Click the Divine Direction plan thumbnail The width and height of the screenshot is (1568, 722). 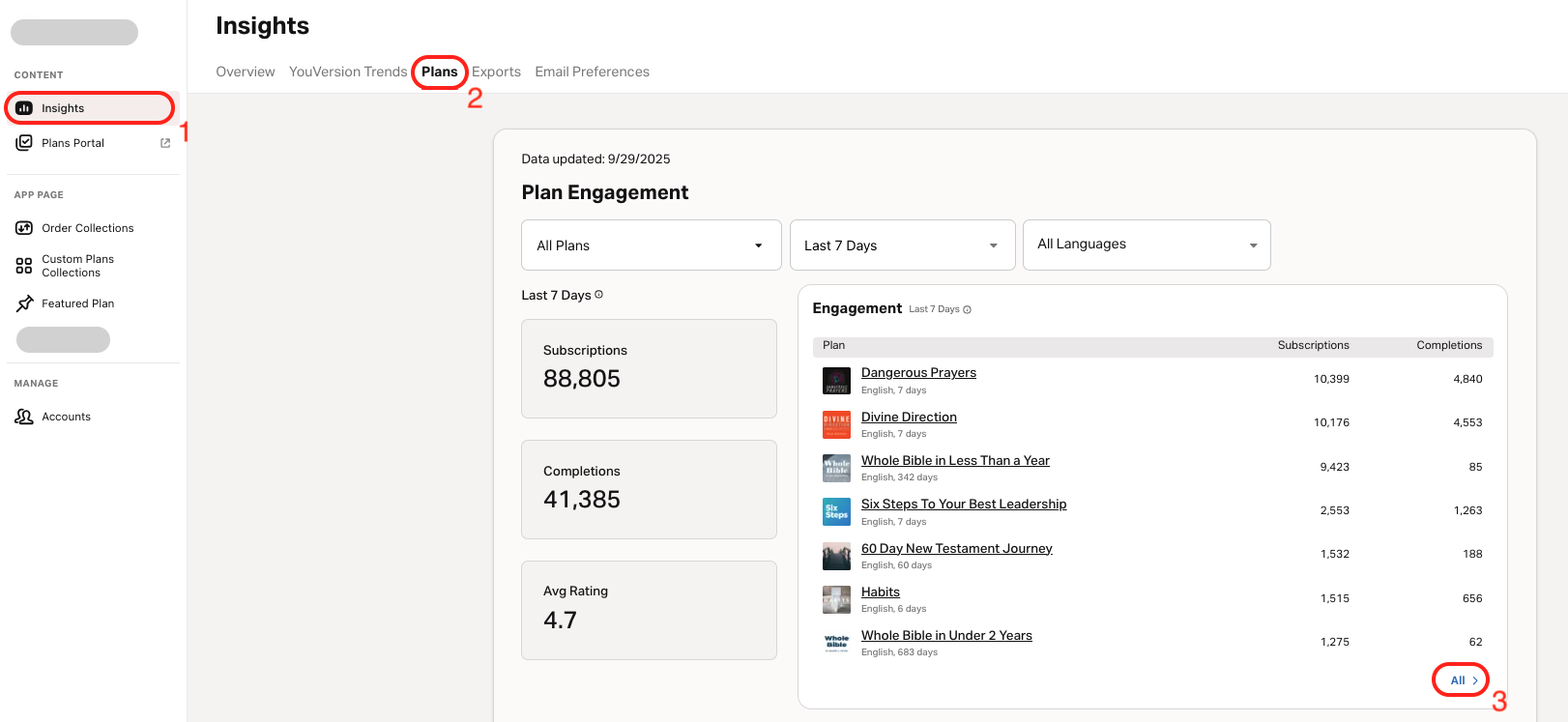click(x=836, y=424)
